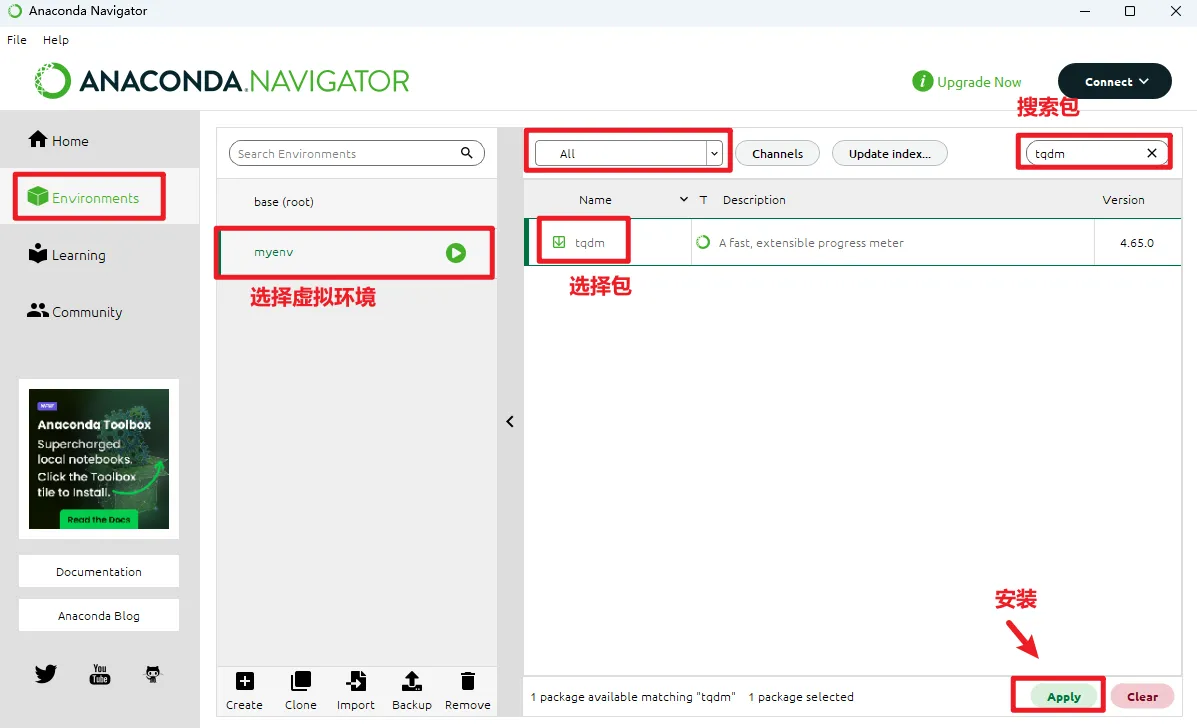Image resolution: width=1197 pixels, height=728 pixels.
Task: Open the YouTube icon link
Action: (x=100, y=674)
